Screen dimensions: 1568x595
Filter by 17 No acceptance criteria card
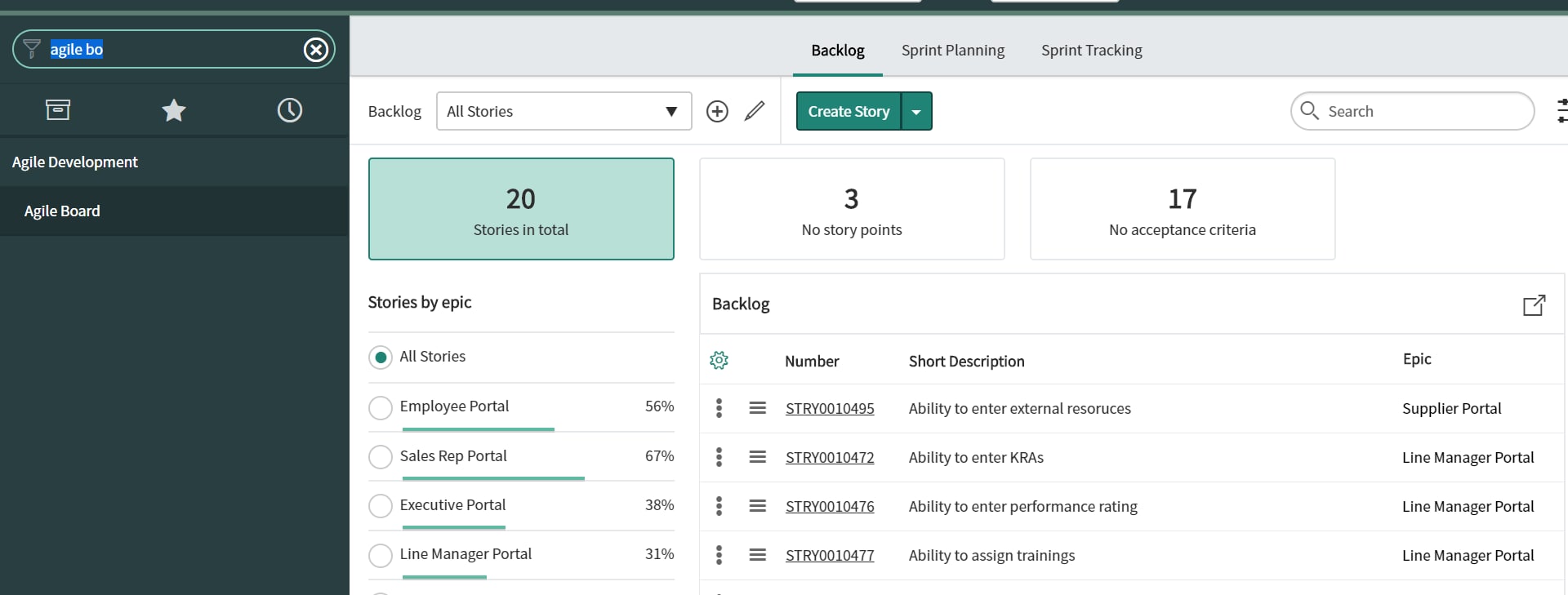(1183, 209)
